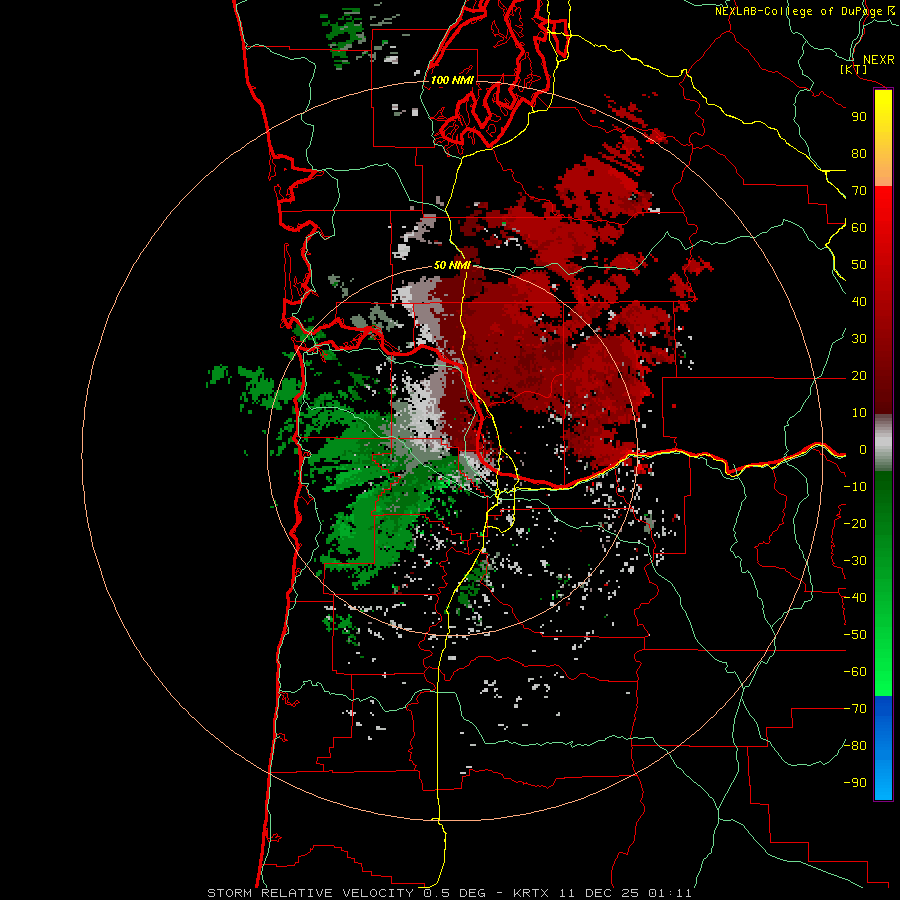
Task: Select the -20 scale value
Action: click(855, 524)
